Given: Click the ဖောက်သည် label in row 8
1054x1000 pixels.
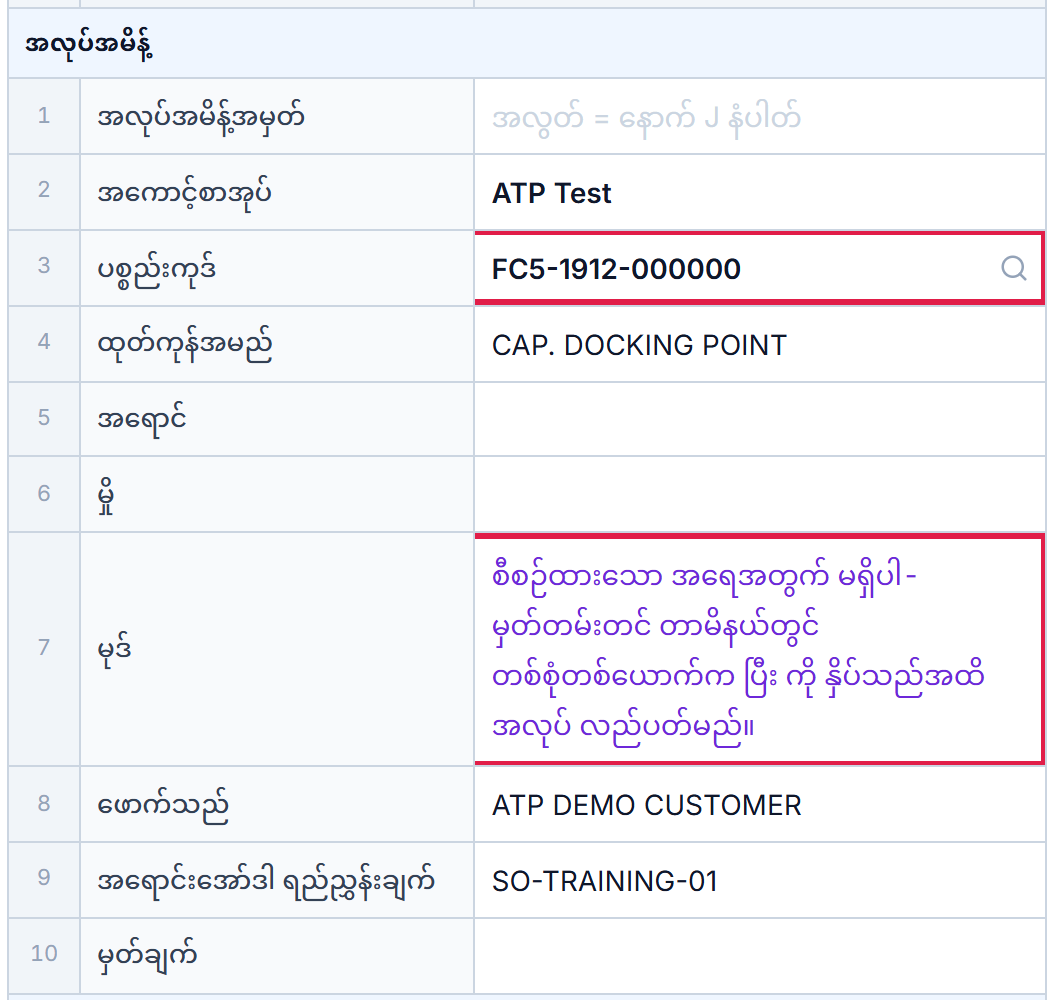Looking at the screenshot, I should click(x=163, y=804).
